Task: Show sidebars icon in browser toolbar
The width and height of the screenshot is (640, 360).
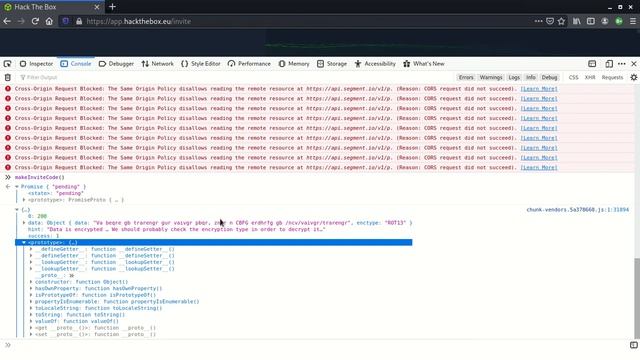Action: 591,21
